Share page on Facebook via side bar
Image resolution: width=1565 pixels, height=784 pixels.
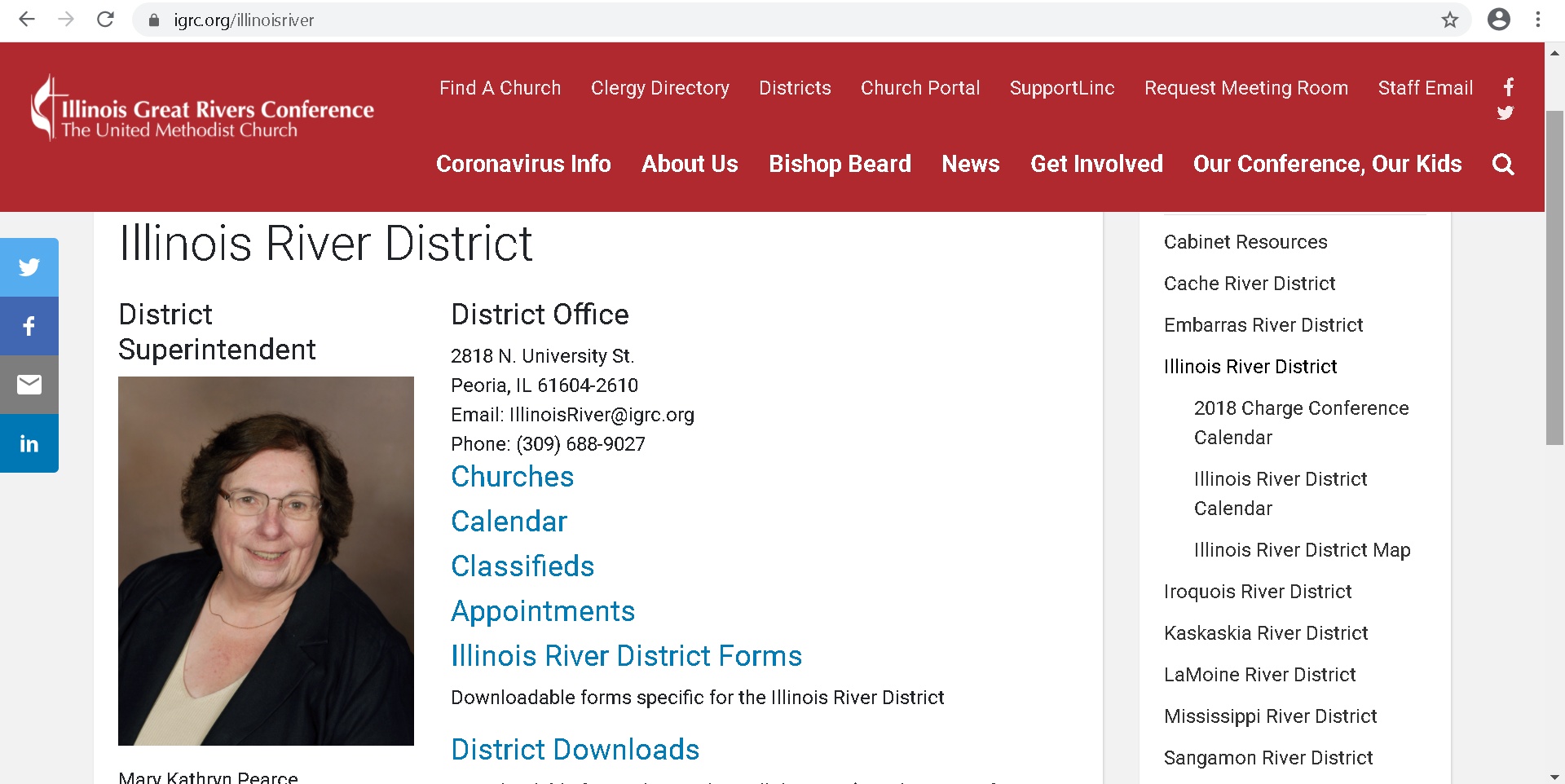pyautogui.click(x=29, y=326)
